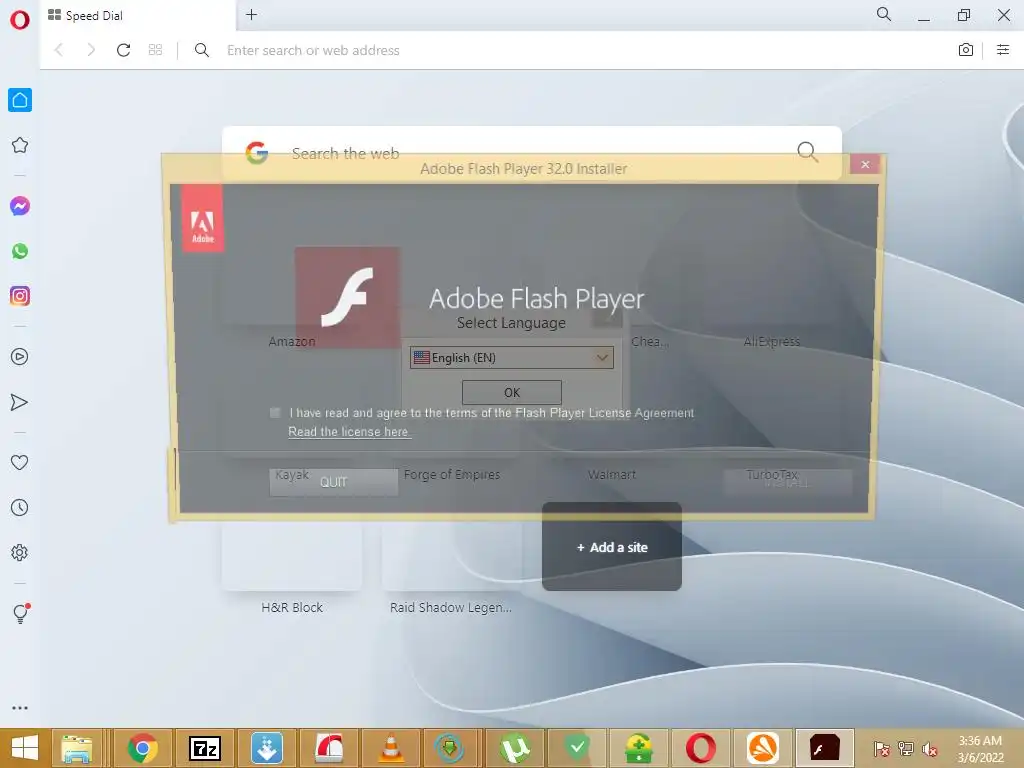The height and width of the screenshot is (768, 1024).
Task: Click the forward navigation arrow
Action: [x=91, y=50]
